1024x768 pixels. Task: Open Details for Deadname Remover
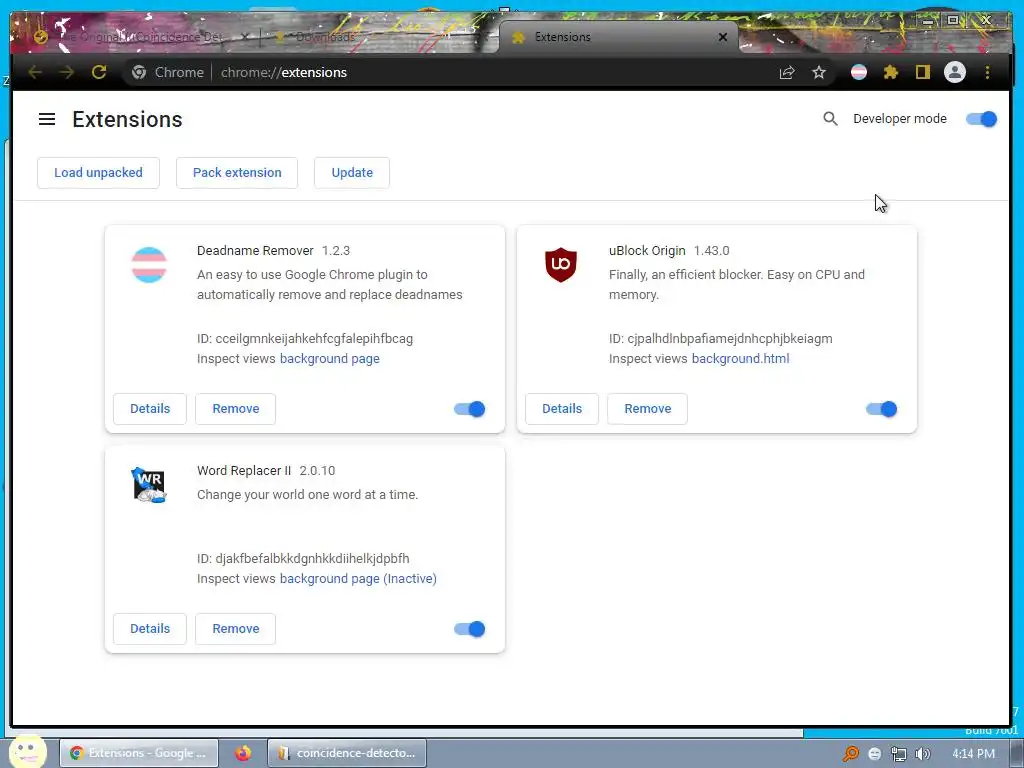150,409
